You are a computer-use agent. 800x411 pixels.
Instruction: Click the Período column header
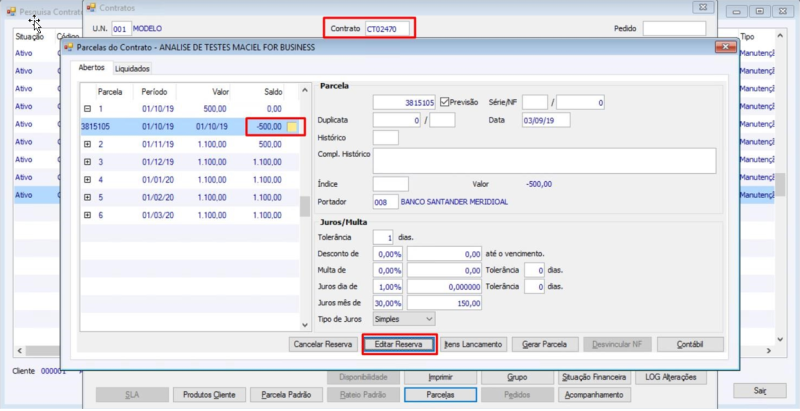click(x=154, y=92)
